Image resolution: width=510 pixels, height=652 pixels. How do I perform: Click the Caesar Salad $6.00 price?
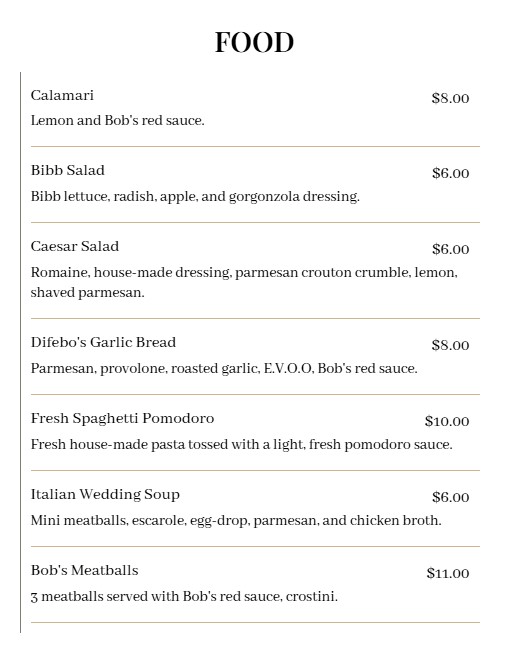coord(451,249)
